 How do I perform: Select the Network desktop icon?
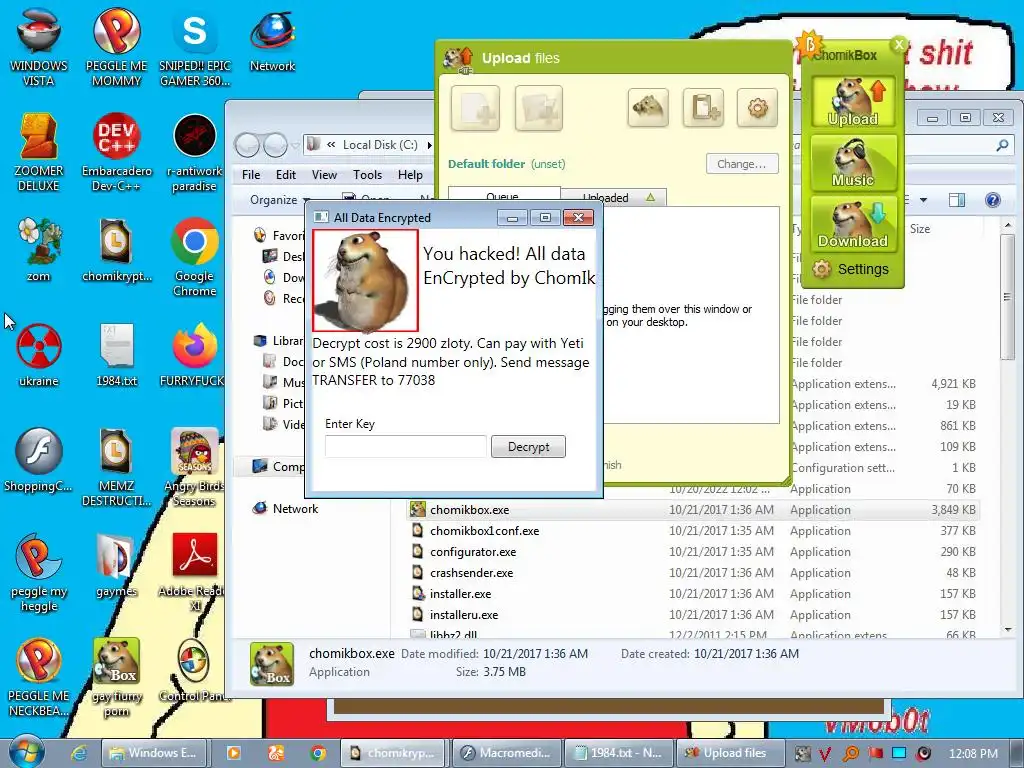click(272, 40)
